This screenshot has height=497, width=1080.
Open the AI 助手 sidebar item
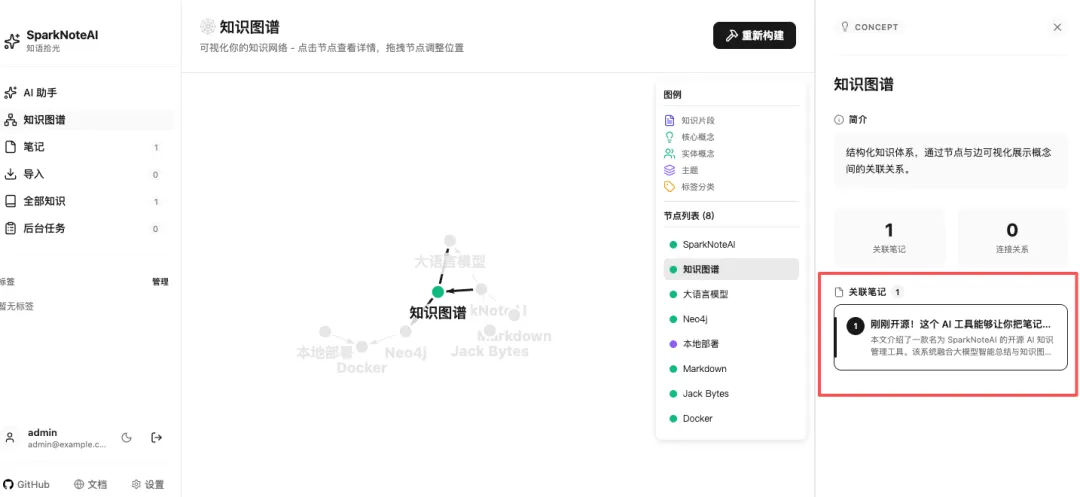[x=87, y=93]
